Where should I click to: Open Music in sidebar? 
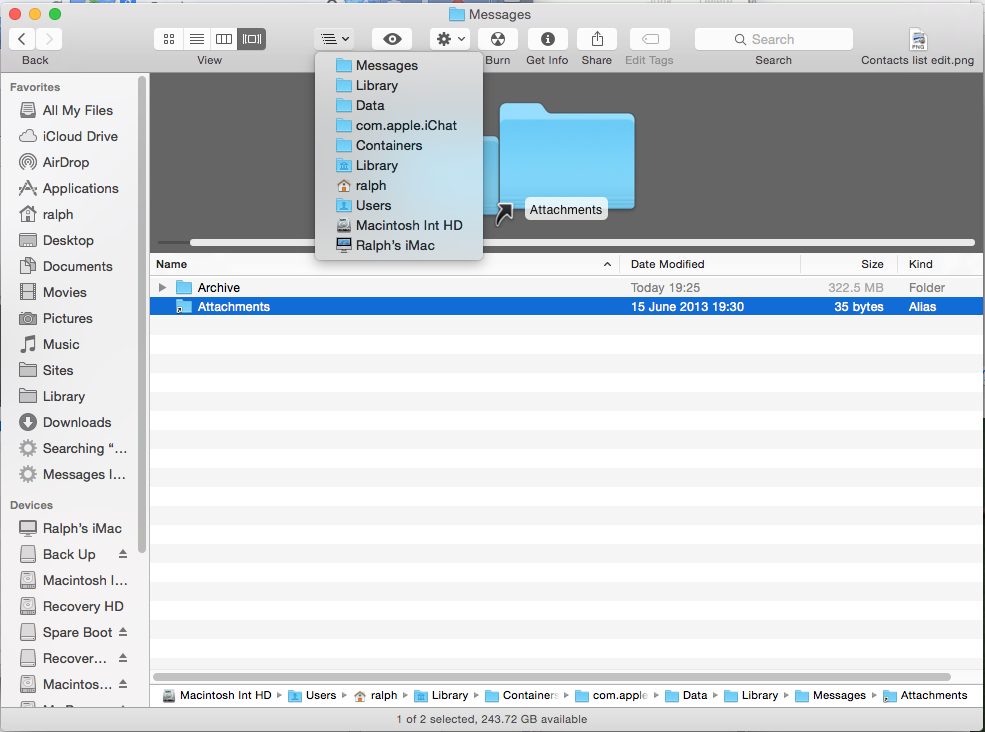pos(69,344)
